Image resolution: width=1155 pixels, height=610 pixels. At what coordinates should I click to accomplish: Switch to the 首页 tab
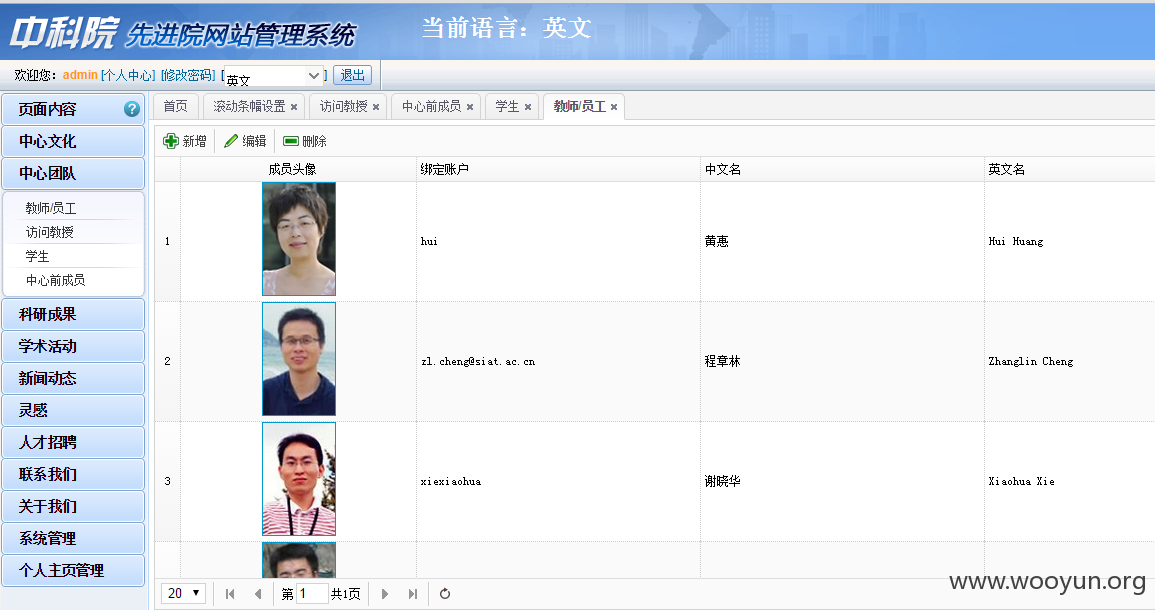175,106
